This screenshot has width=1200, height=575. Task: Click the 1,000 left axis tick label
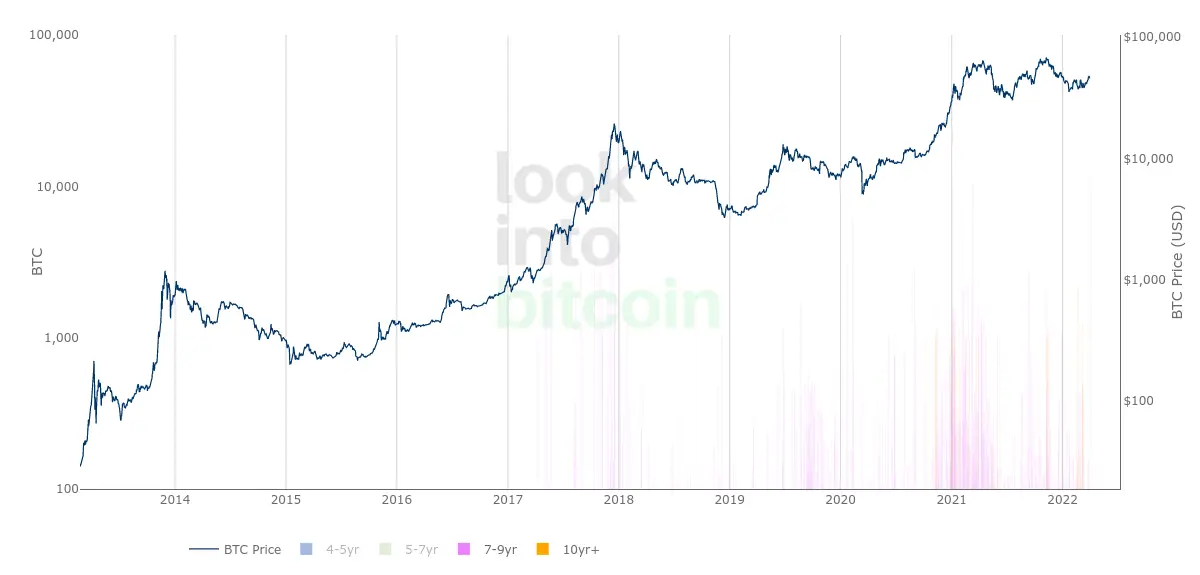pyautogui.click(x=62, y=338)
